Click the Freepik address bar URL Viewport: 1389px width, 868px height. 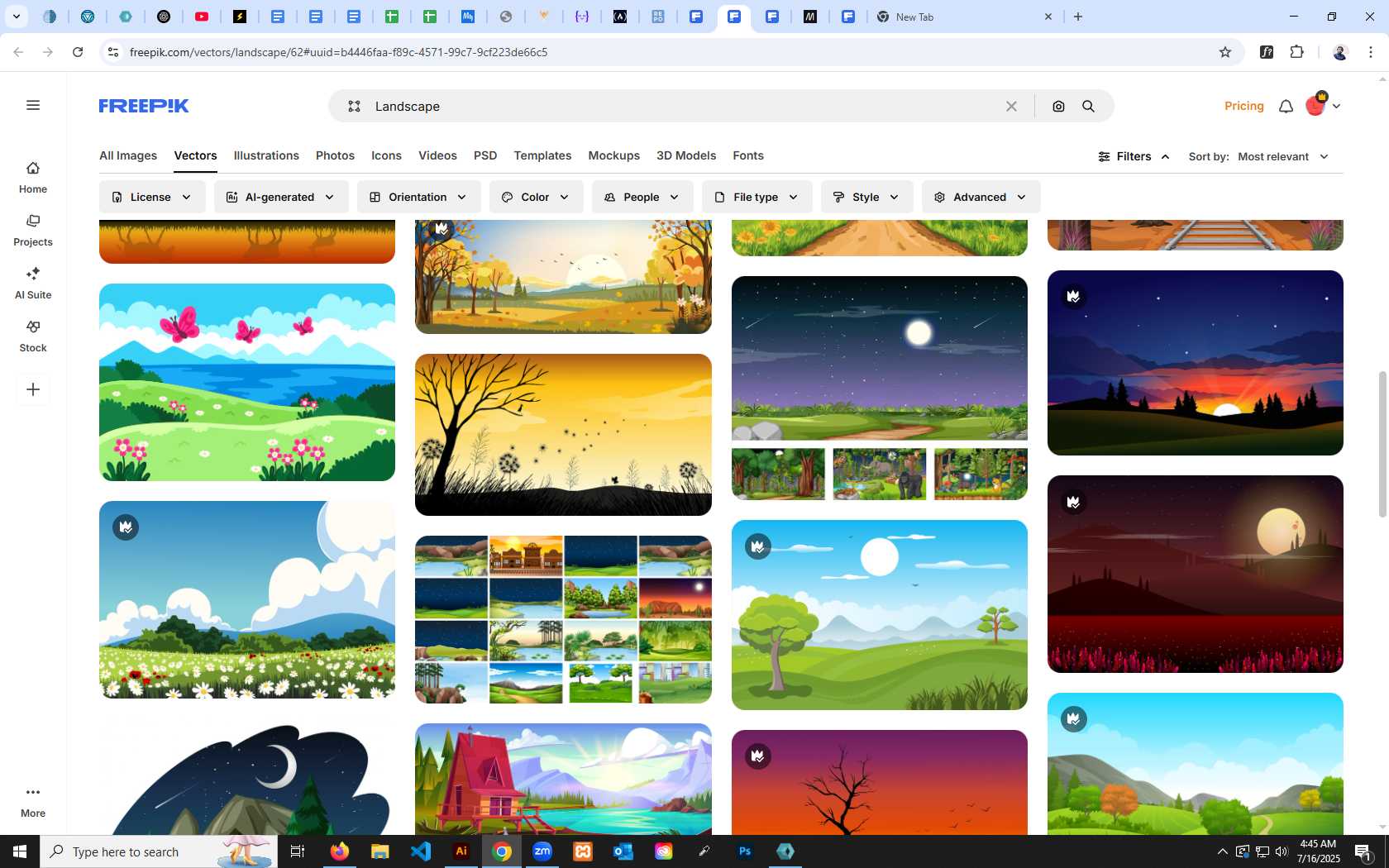pos(338,52)
